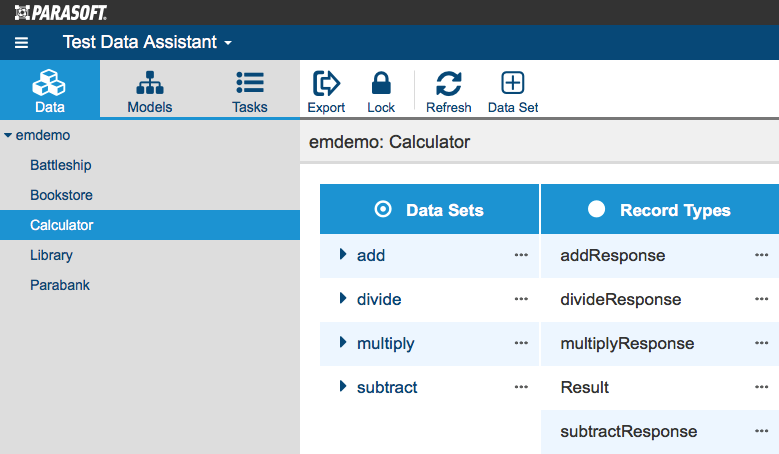Screen dimensions: 779x454
Task: Open the ellipsis menu for addResponse
Action: pyautogui.click(x=762, y=255)
